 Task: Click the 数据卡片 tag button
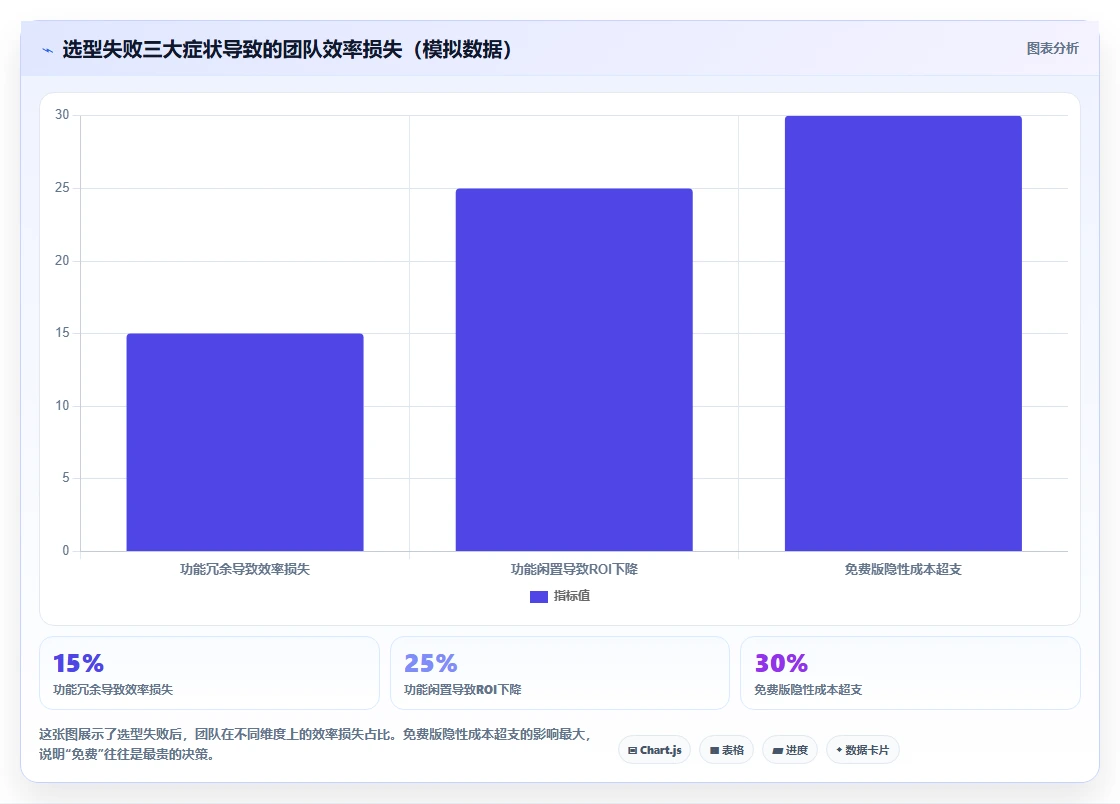coord(863,750)
